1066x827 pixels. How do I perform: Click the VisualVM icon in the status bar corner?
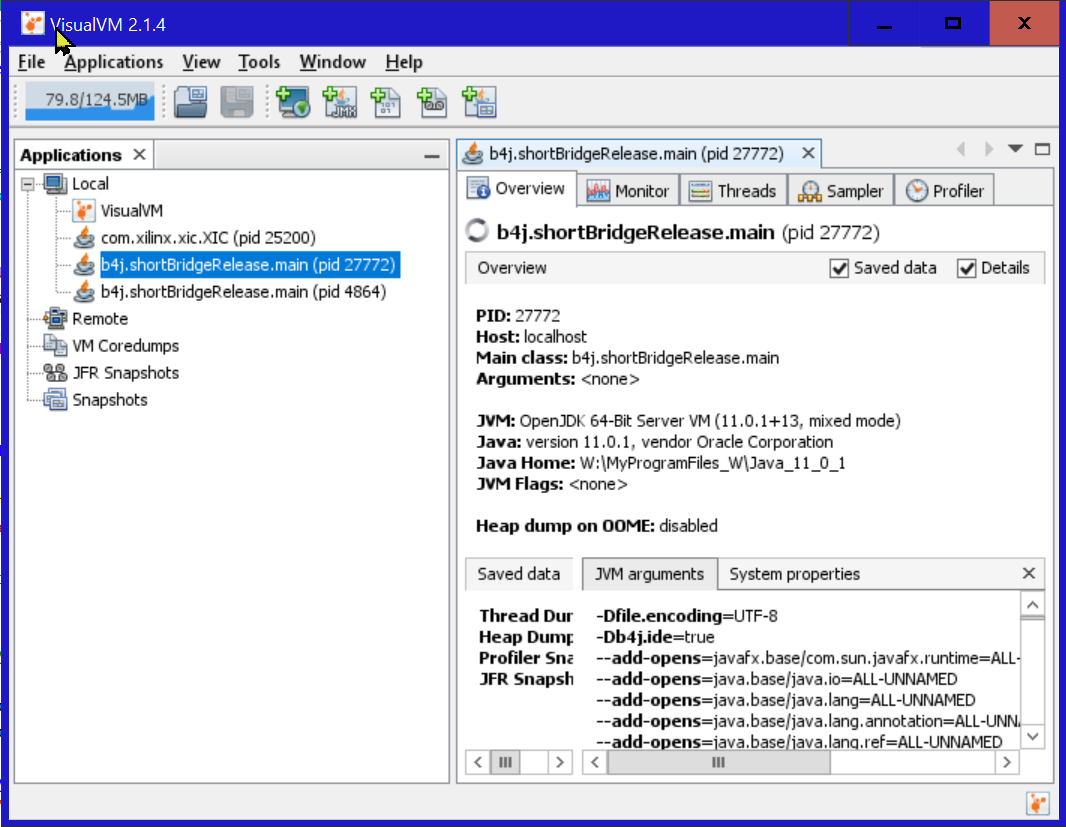1037,804
